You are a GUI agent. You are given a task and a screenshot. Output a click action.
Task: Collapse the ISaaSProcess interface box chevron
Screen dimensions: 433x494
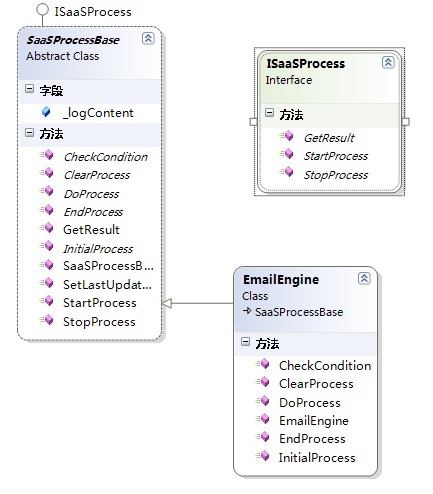pyautogui.click(x=388, y=62)
